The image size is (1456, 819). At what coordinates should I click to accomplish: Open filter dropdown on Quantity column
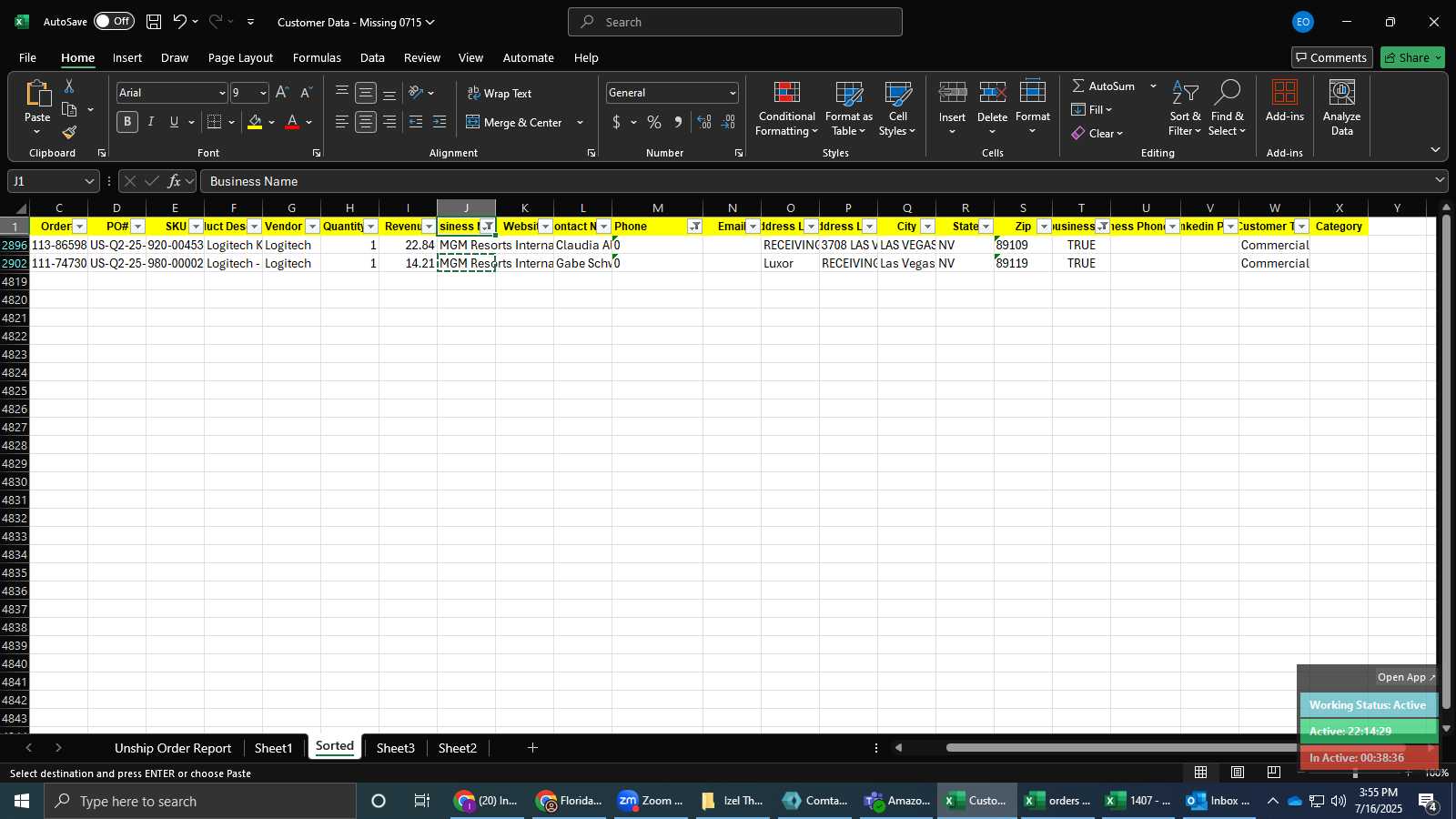pos(371,227)
